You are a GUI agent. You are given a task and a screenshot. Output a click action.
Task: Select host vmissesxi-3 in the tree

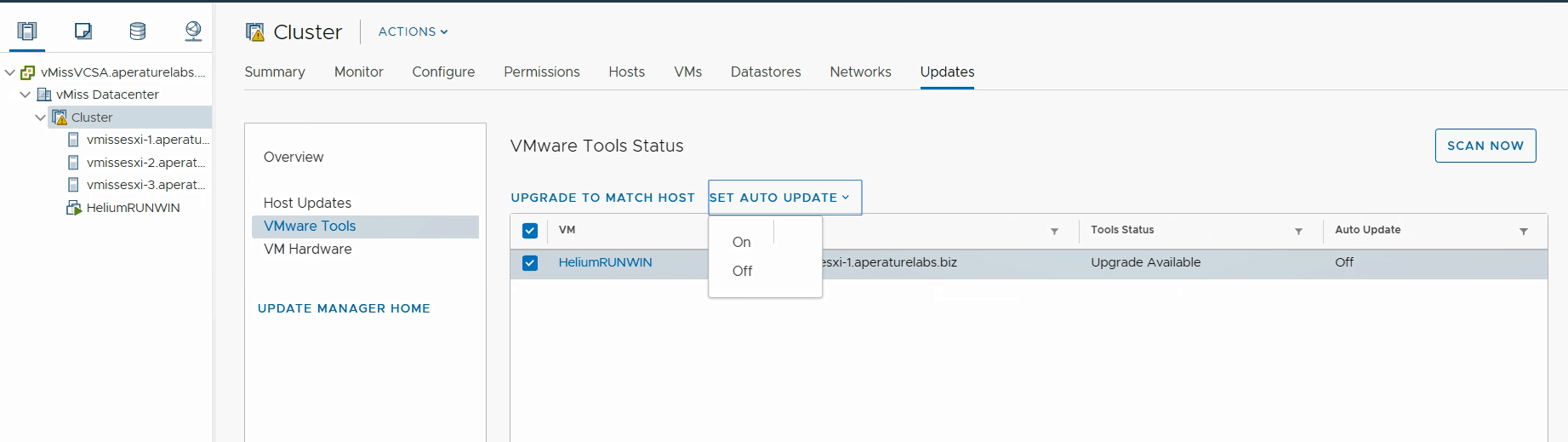click(x=146, y=185)
